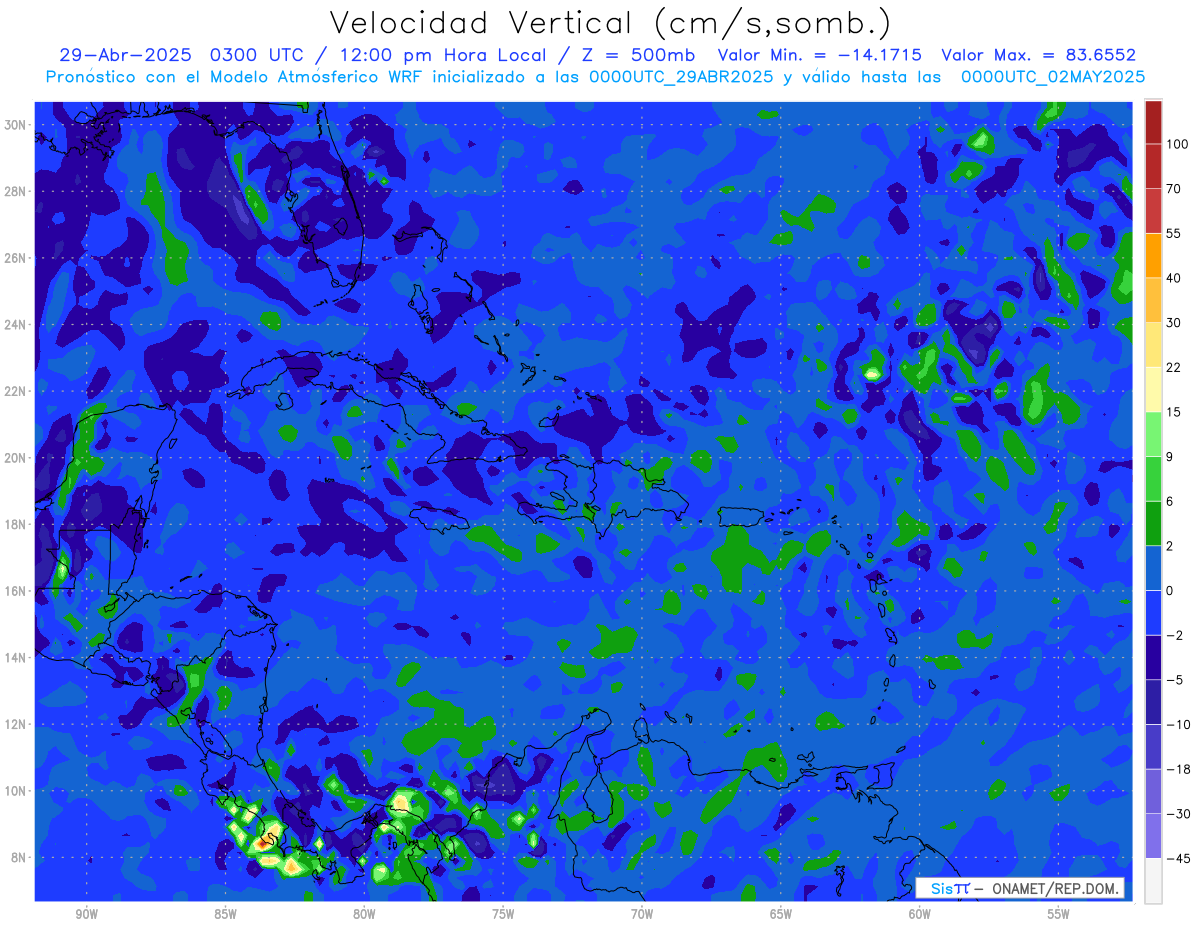The height and width of the screenshot is (927, 1200).
Task: Click the longitude label "55W"
Action: [x=1059, y=914]
